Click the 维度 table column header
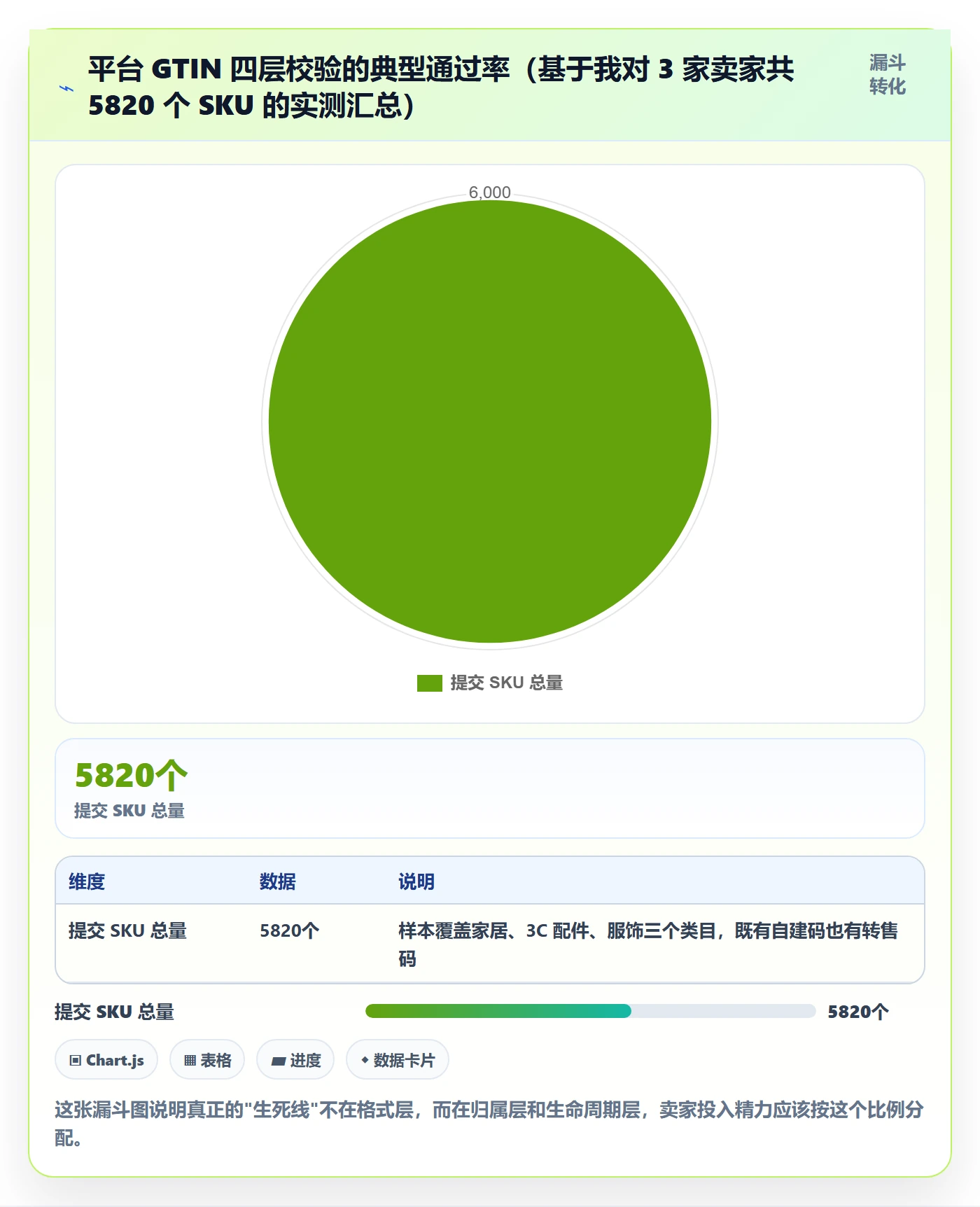980x1207 pixels. pos(87,881)
